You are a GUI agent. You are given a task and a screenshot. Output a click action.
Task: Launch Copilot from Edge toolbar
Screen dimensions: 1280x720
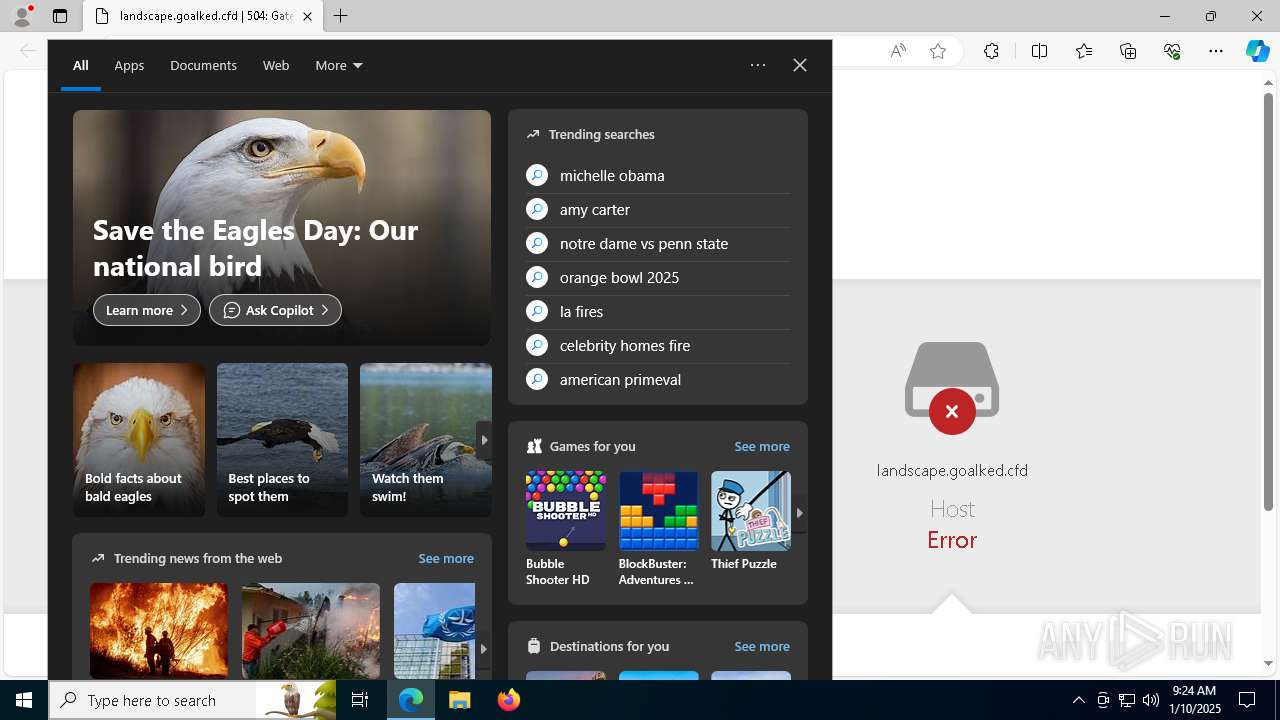coord(1257,51)
